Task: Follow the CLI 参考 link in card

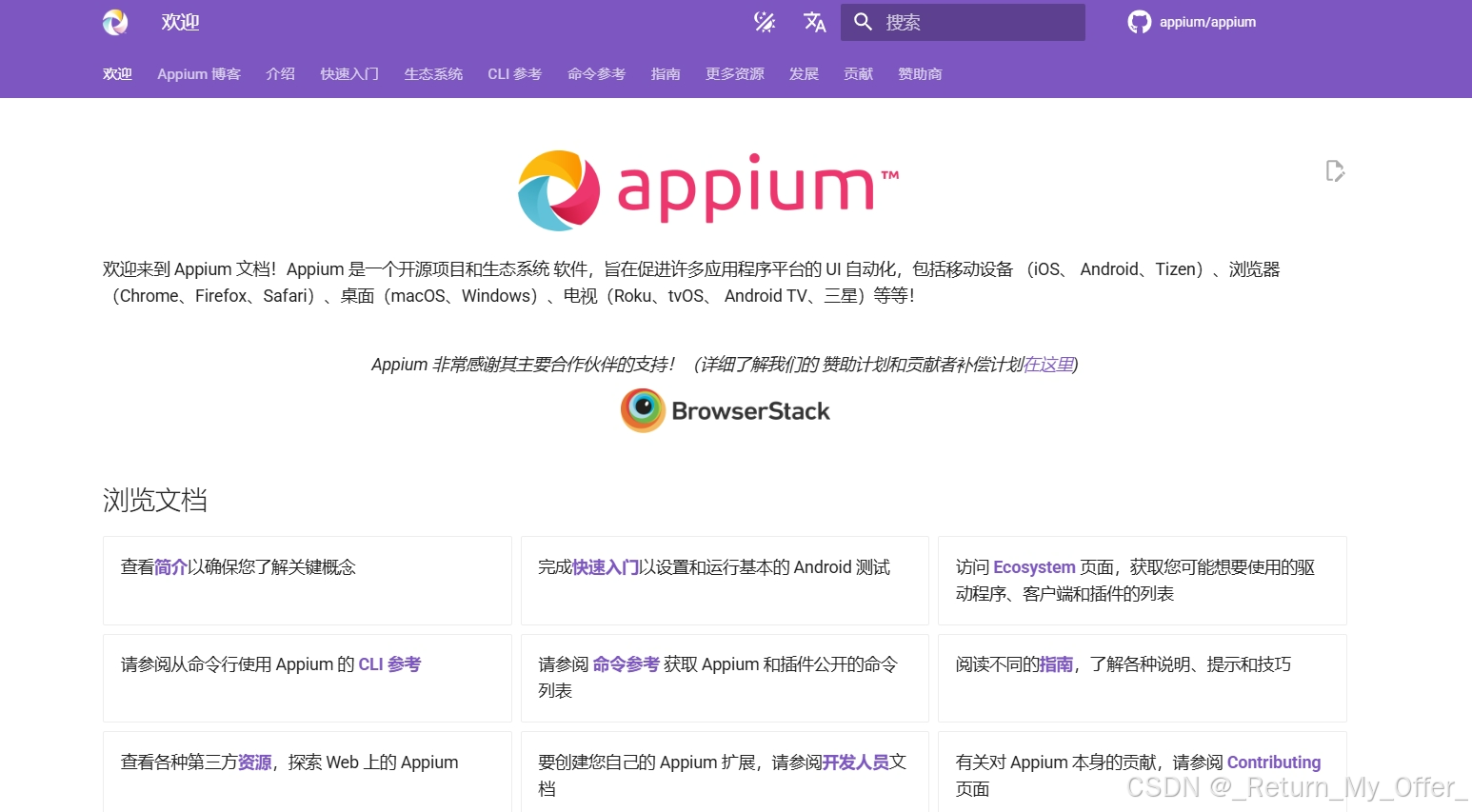Action: pyautogui.click(x=389, y=664)
